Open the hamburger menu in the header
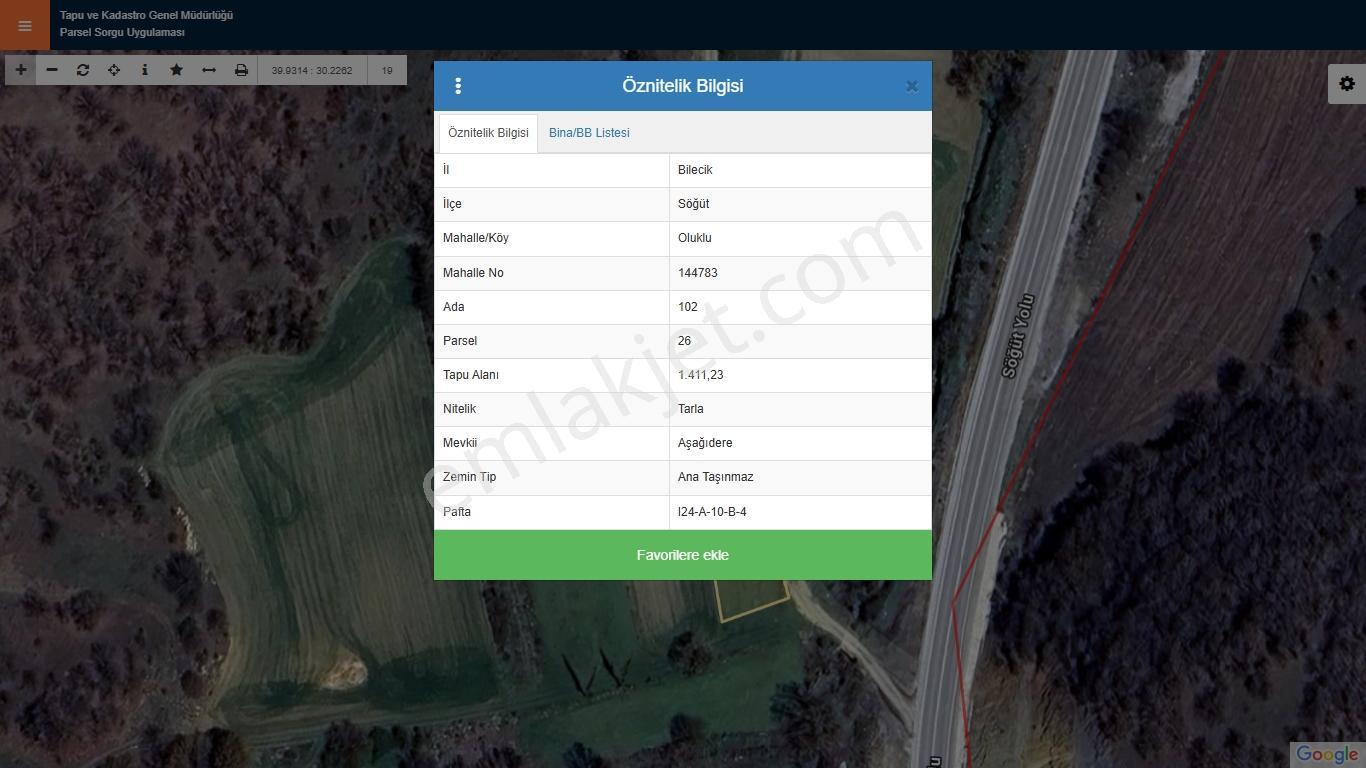 click(25, 25)
